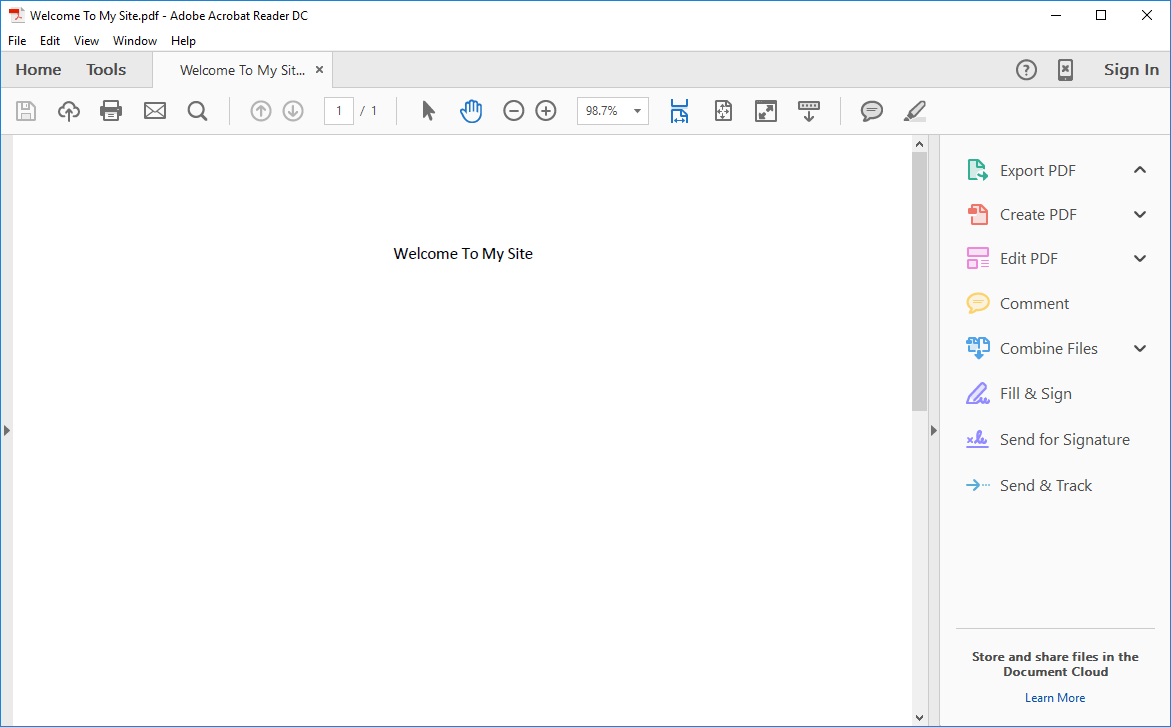The image size is (1171, 727).
Task: Collapse the Export PDF section
Action: tap(1139, 170)
